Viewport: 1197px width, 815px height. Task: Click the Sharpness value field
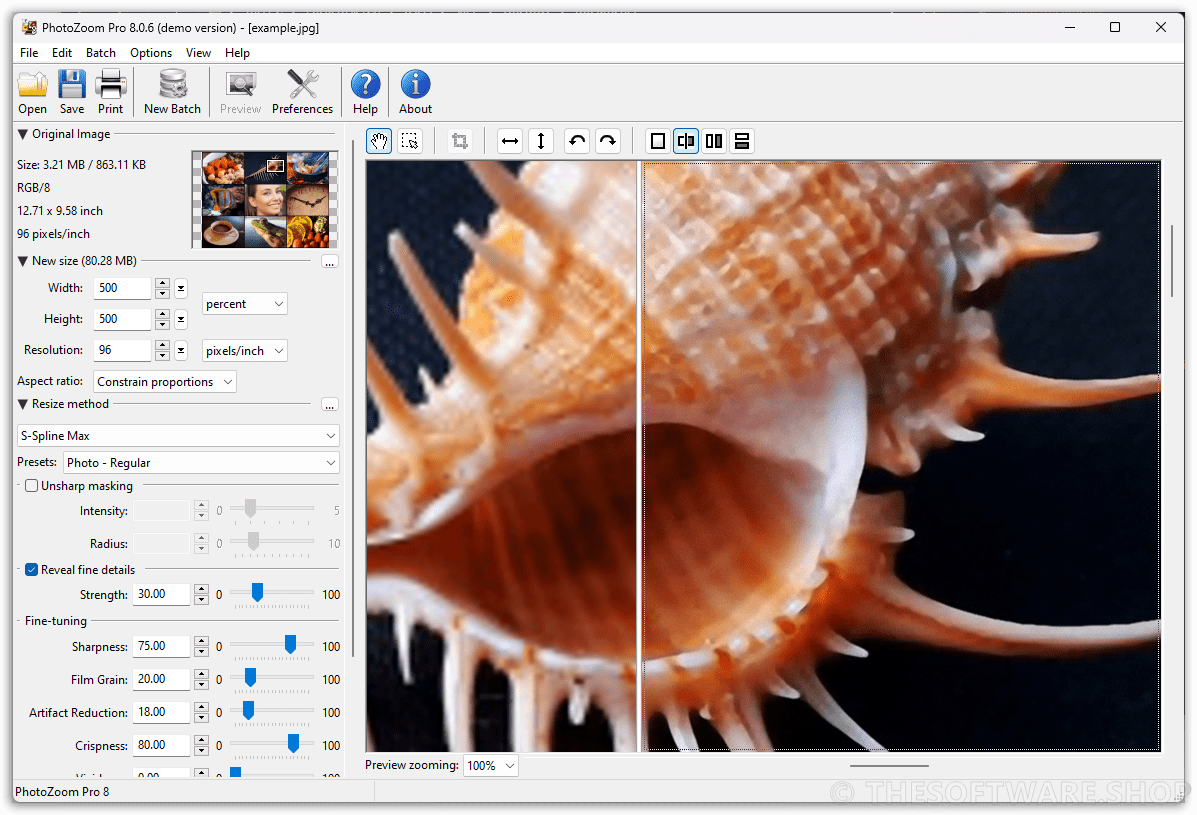coord(161,646)
